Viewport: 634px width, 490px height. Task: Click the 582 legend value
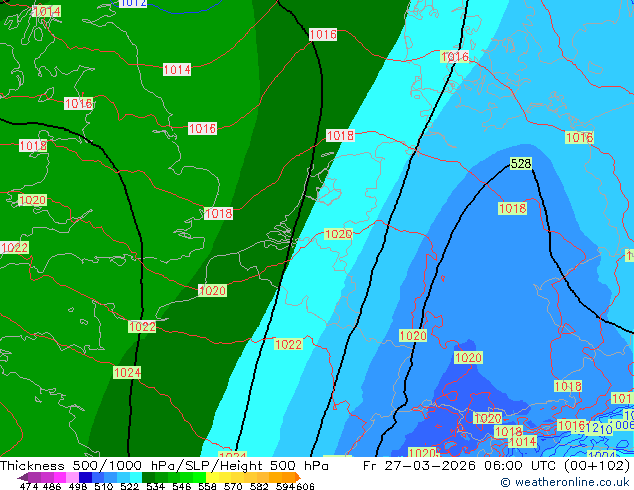click(x=259, y=486)
